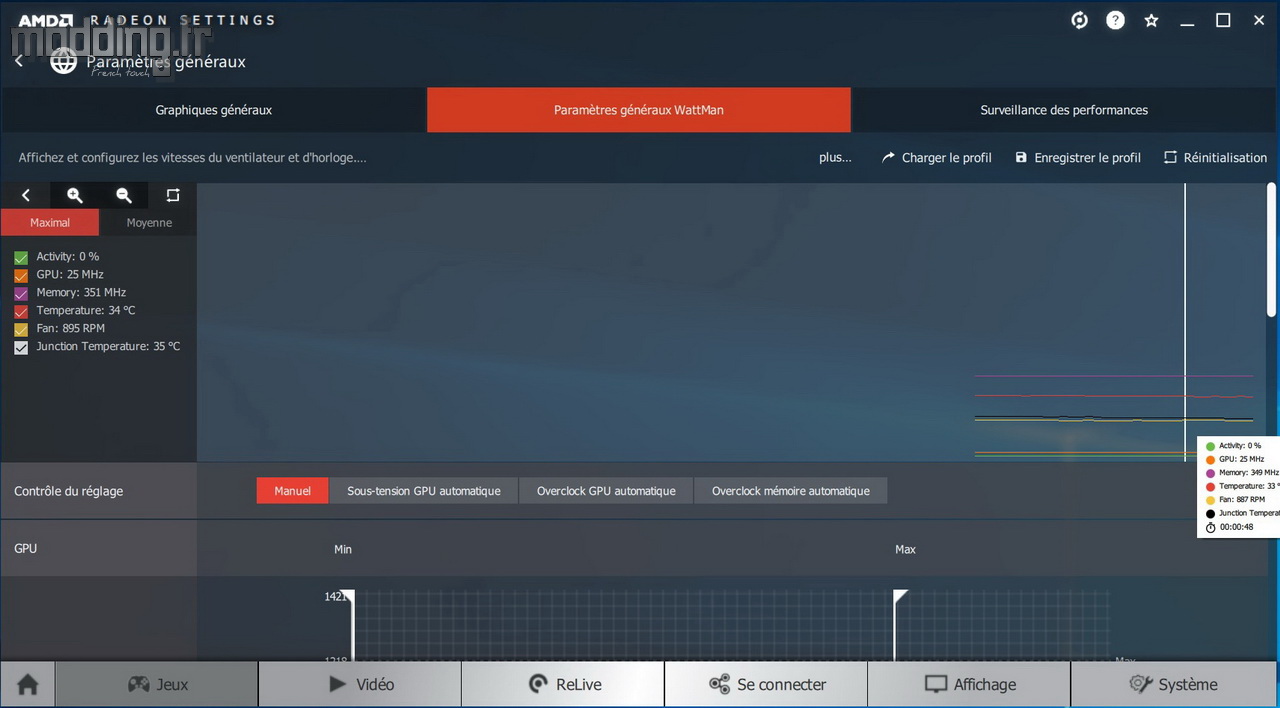The width and height of the screenshot is (1280, 708).
Task: Click Réinitialisation to reset settings
Action: (x=1215, y=157)
